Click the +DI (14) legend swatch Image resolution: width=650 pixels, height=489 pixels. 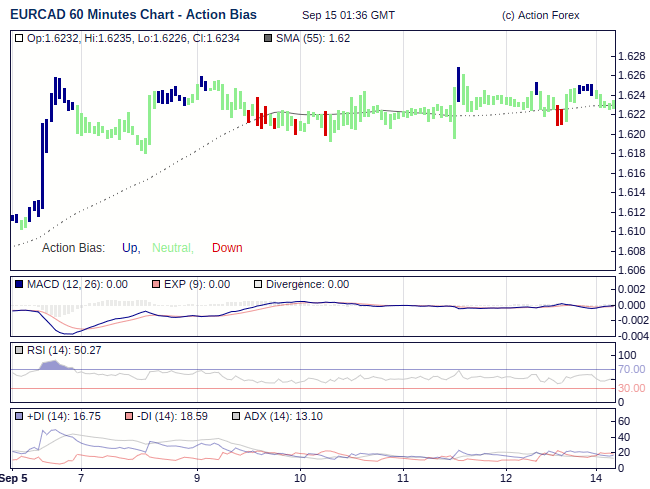(19, 416)
